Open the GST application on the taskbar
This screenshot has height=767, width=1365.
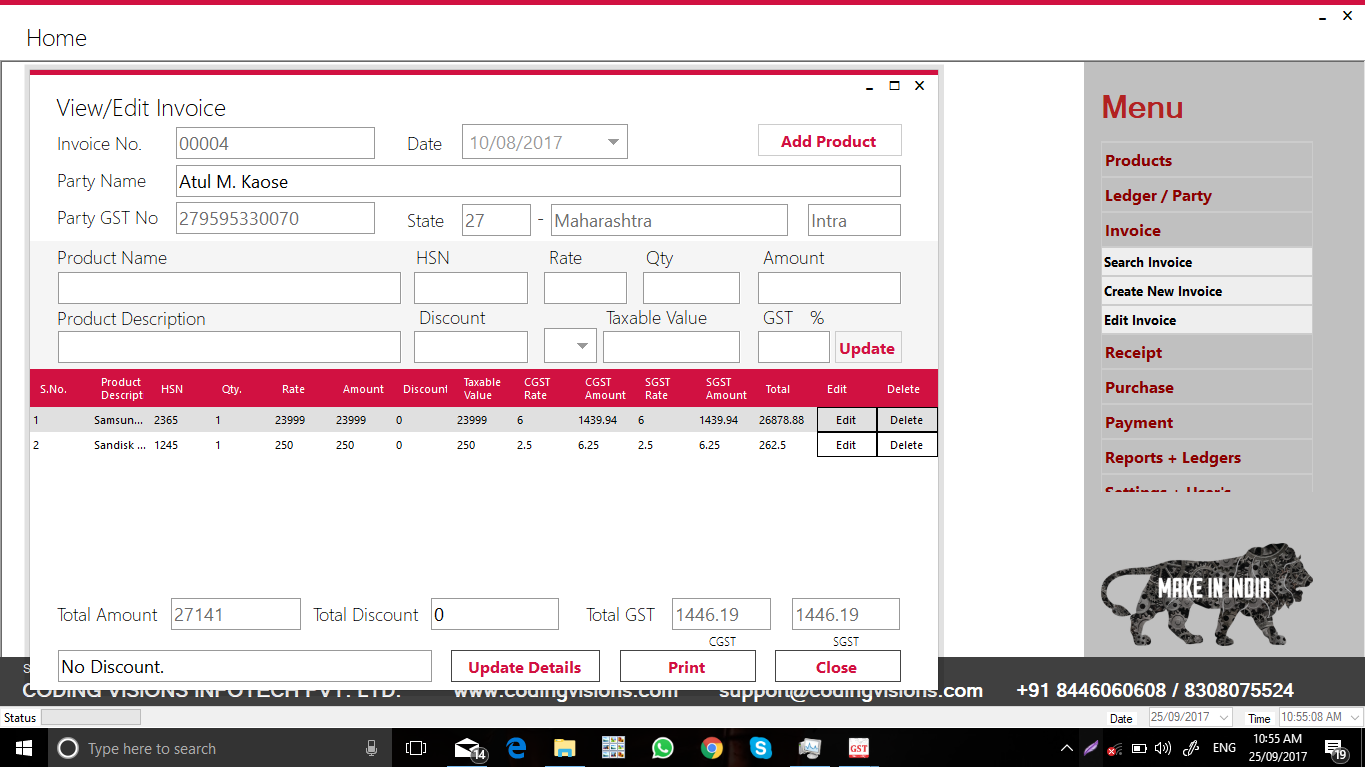(x=858, y=748)
